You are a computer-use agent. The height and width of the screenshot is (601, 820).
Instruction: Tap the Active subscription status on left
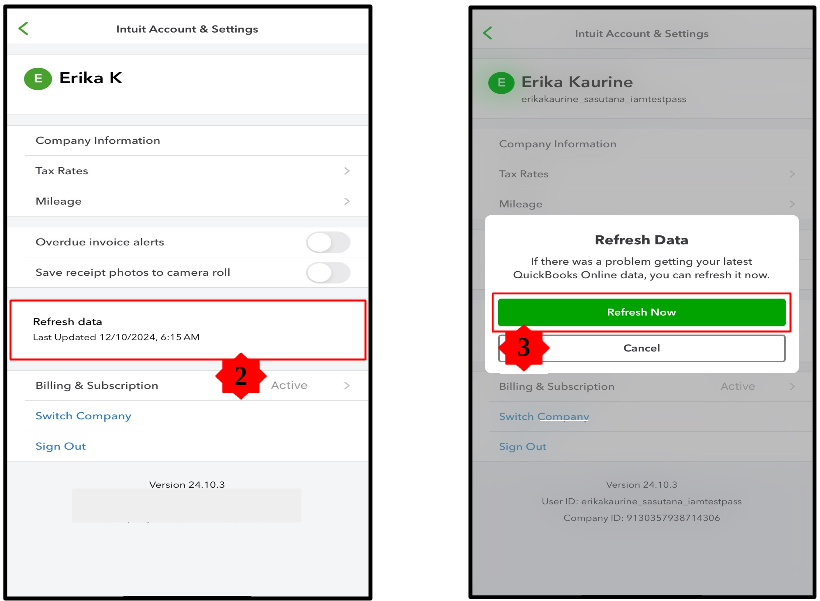[289, 385]
